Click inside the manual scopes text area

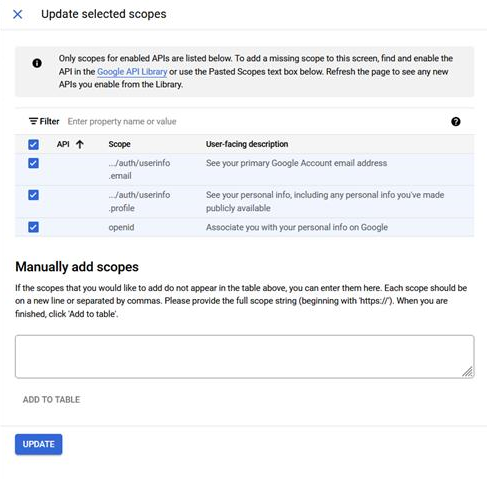[244, 356]
